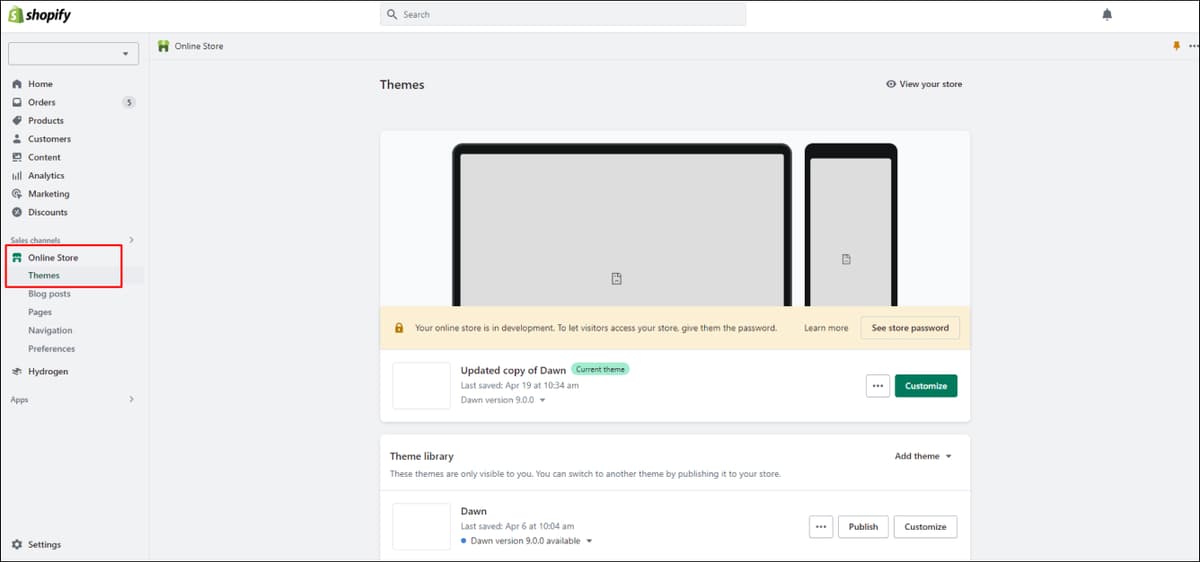Open Products in sidebar
This screenshot has height=562, width=1200.
46,120
